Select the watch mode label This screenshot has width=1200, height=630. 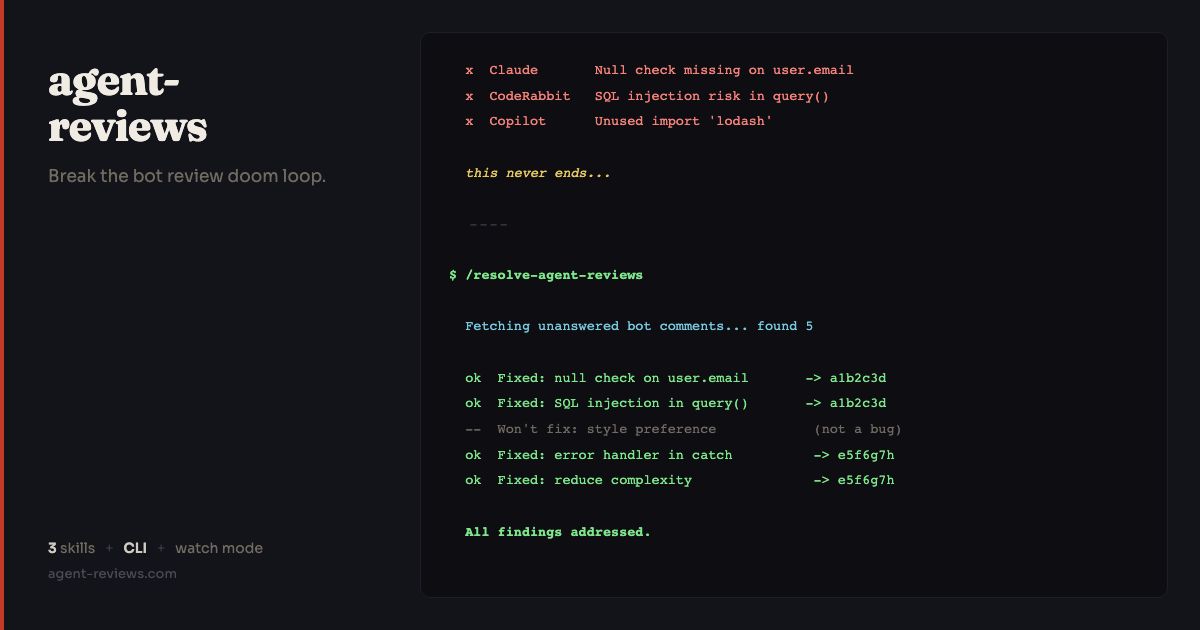click(219, 548)
